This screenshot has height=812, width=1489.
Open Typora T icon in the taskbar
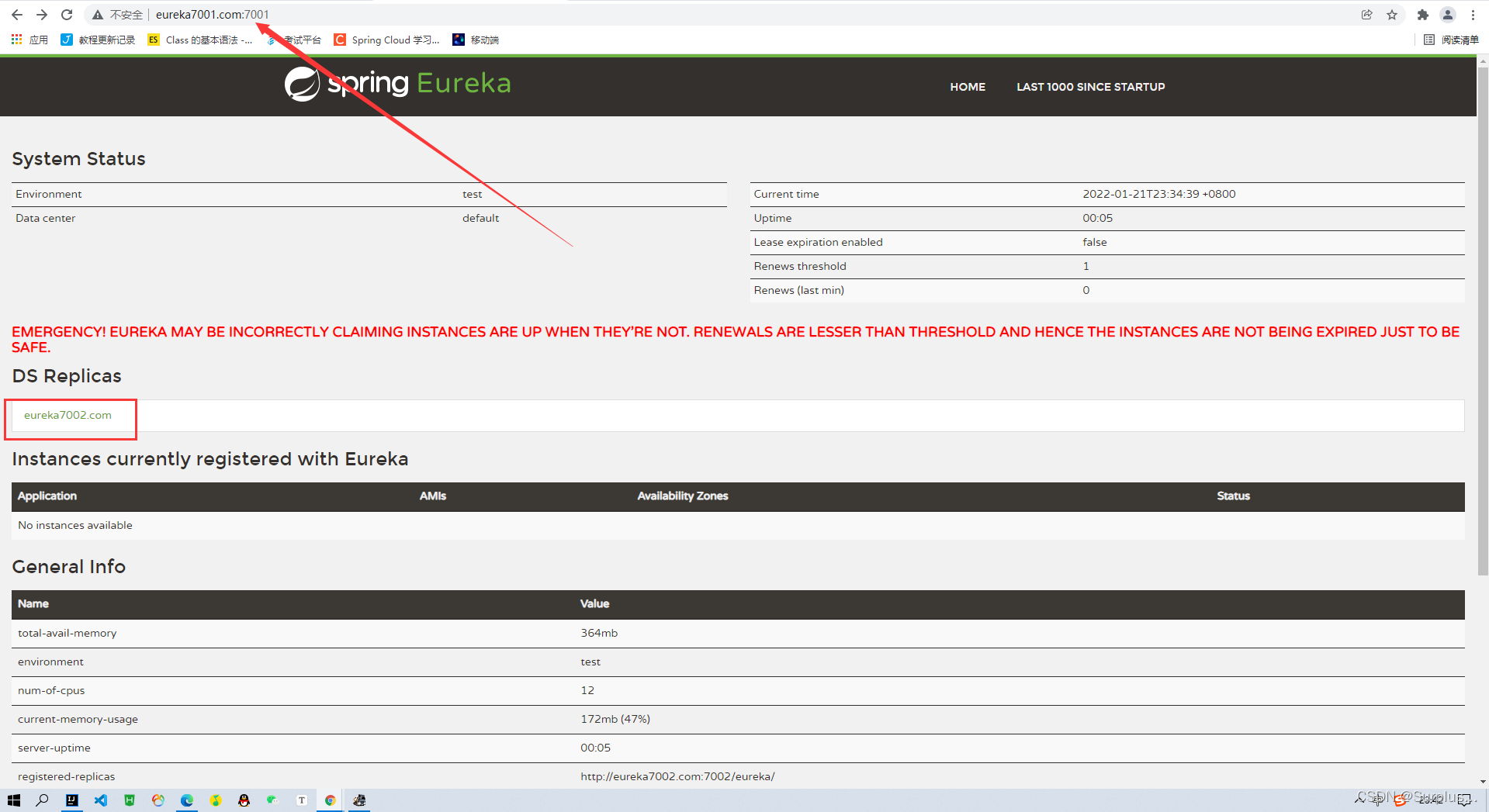302,800
